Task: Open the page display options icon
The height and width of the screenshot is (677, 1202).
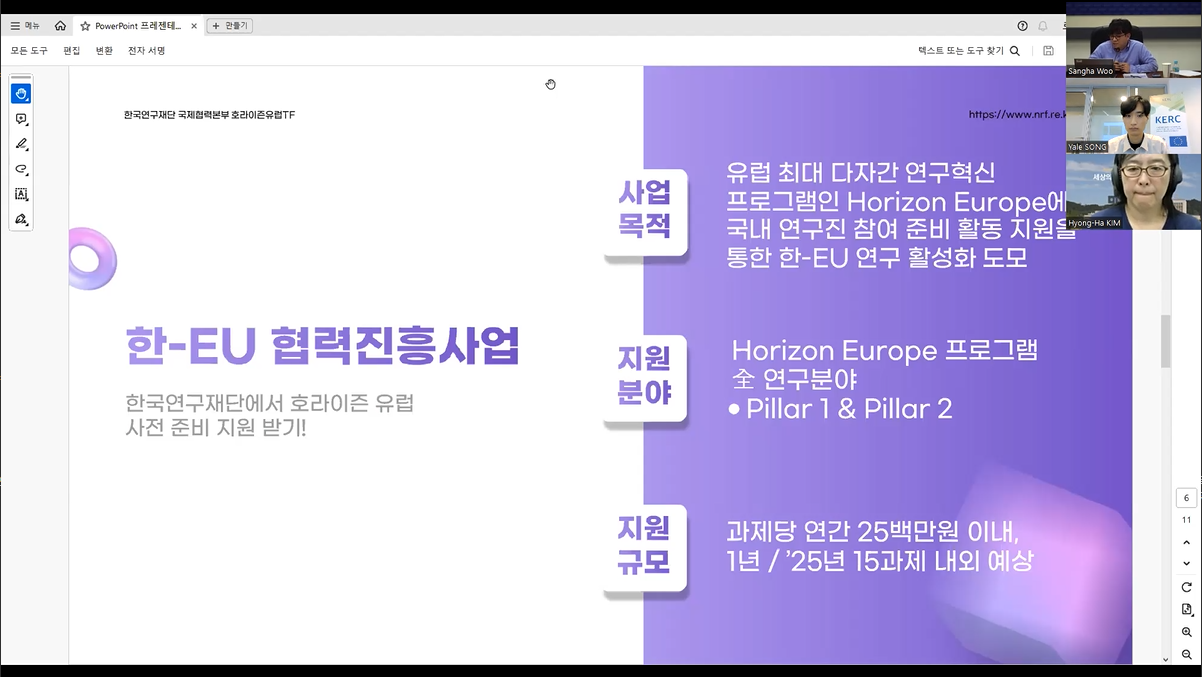Action: coord(1187,609)
